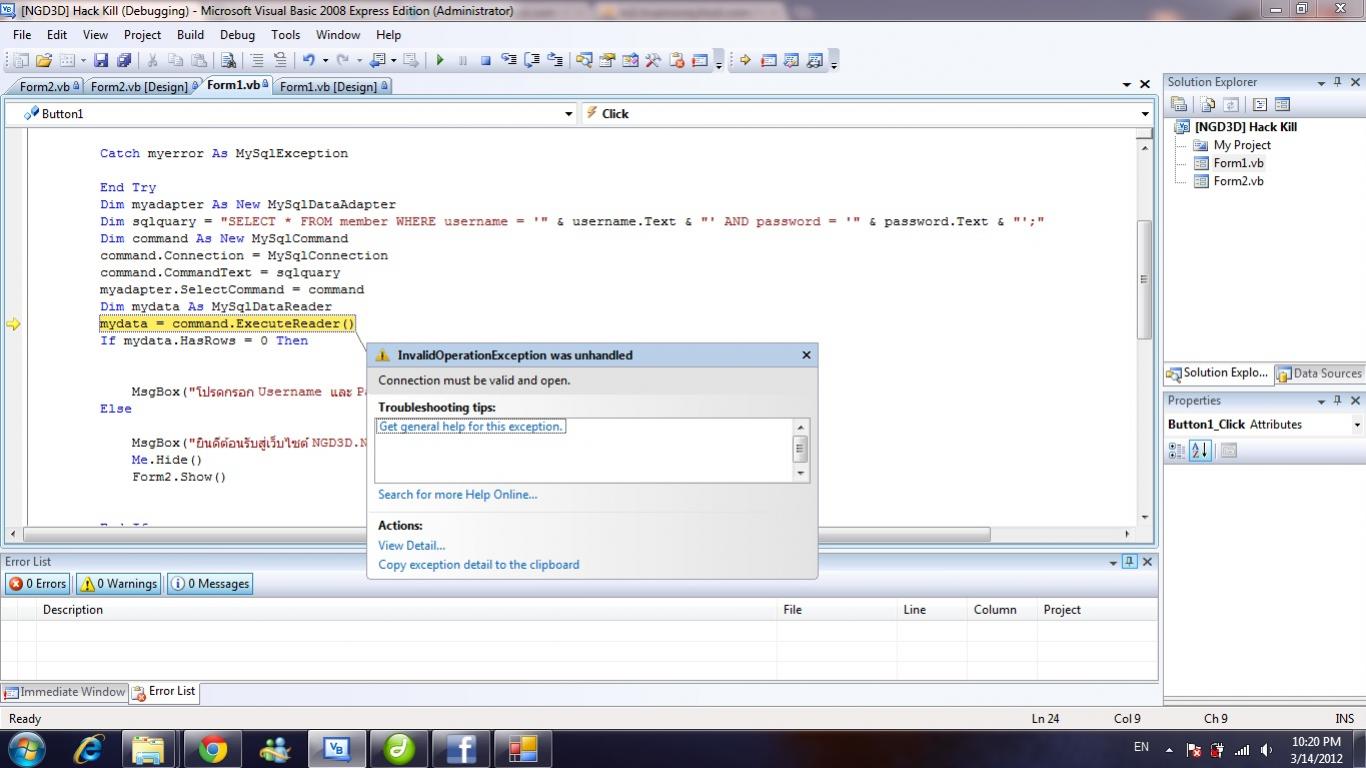
Task: Open Properties window position dropdown
Action: point(1321,400)
